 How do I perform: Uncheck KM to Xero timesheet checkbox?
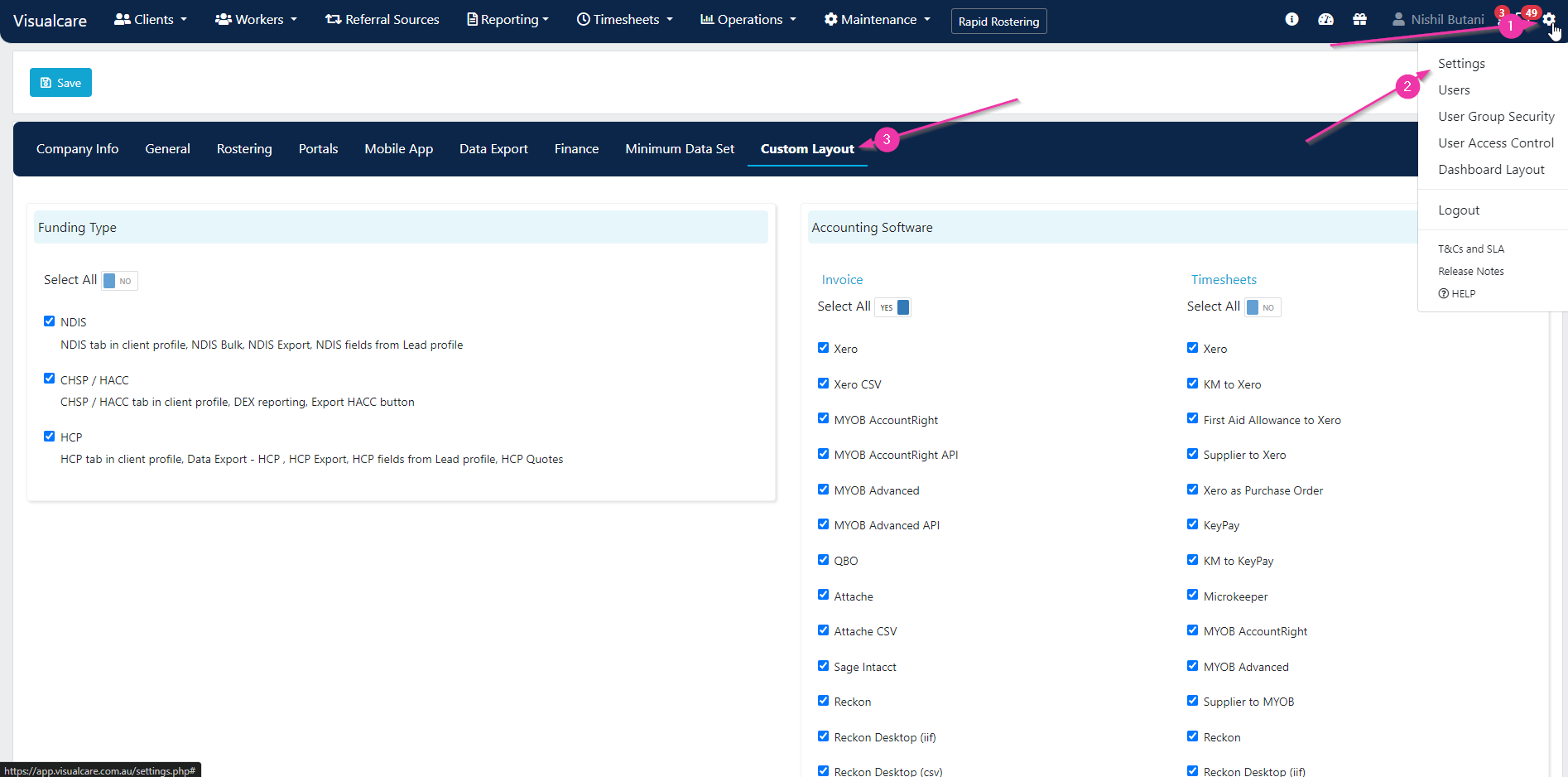1192,384
